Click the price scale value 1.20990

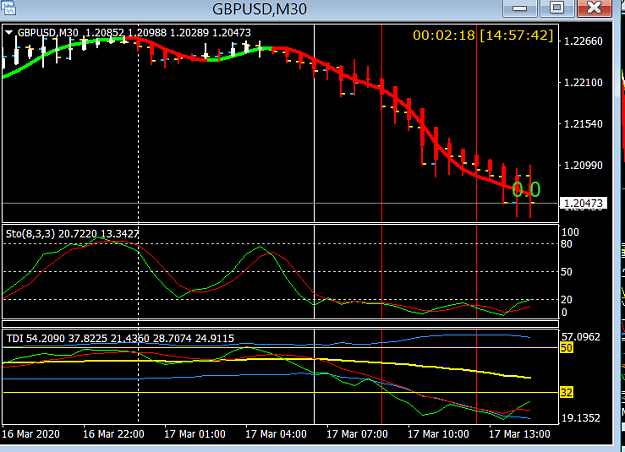coord(583,165)
